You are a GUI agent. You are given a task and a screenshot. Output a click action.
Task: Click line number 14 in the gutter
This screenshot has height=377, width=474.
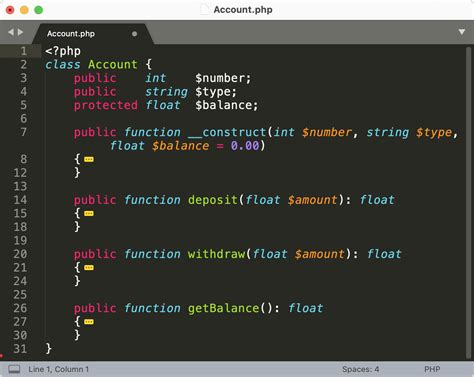(20, 200)
